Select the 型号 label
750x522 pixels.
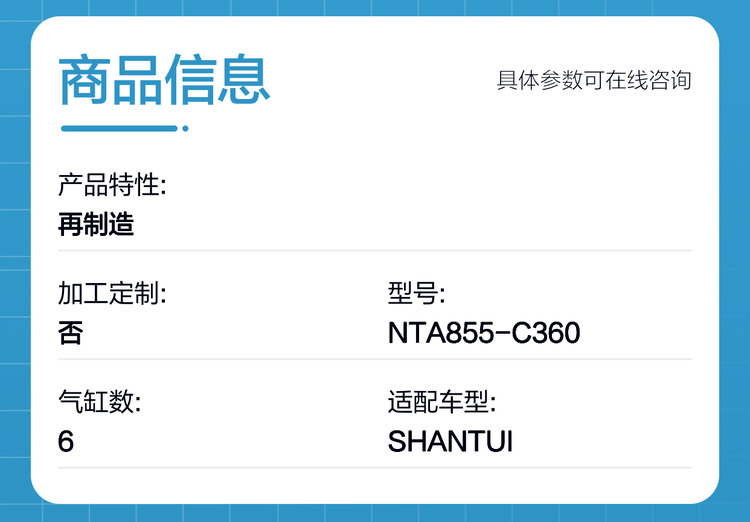click(416, 294)
